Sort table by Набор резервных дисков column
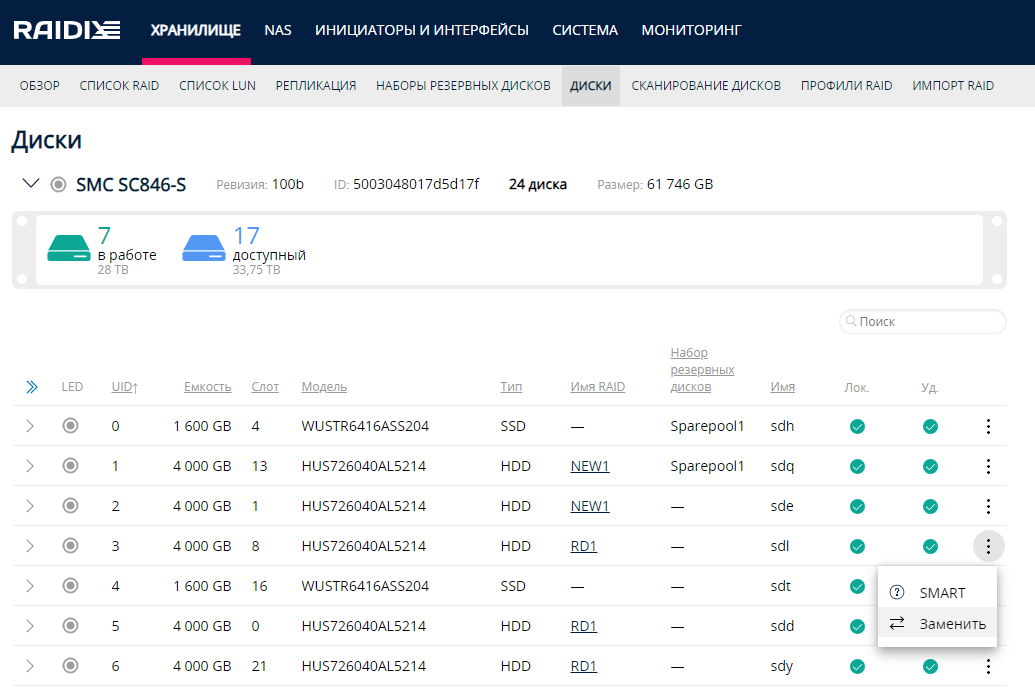The image size is (1035, 690). coord(702,370)
